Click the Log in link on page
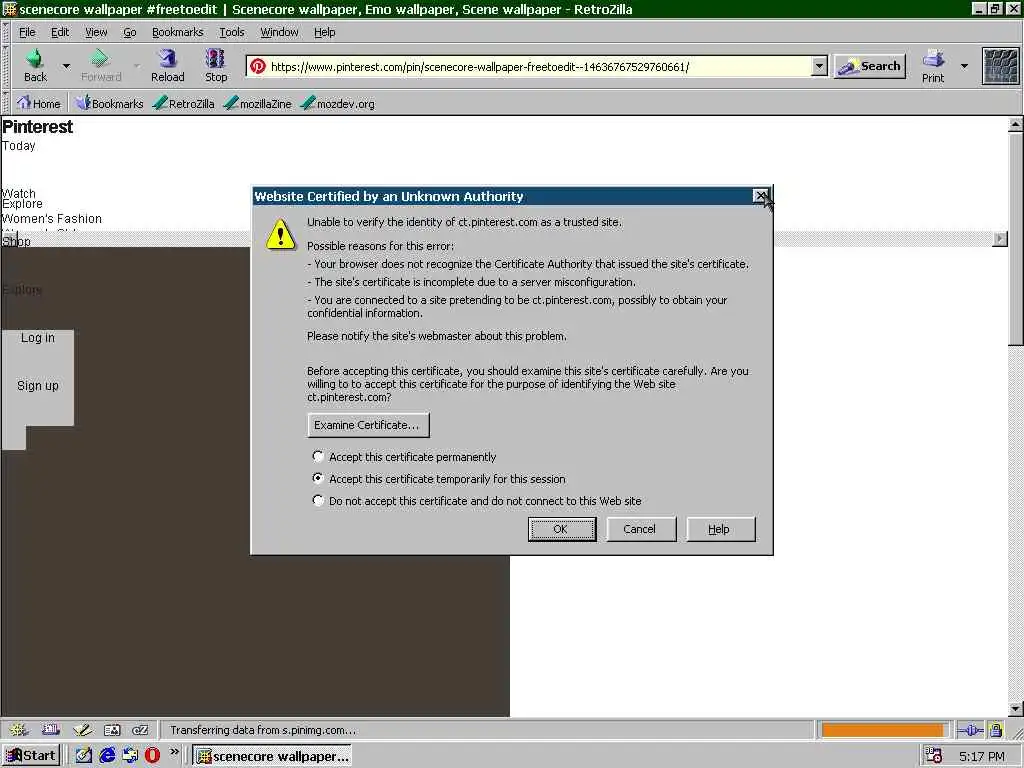 pyautogui.click(x=37, y=338)
